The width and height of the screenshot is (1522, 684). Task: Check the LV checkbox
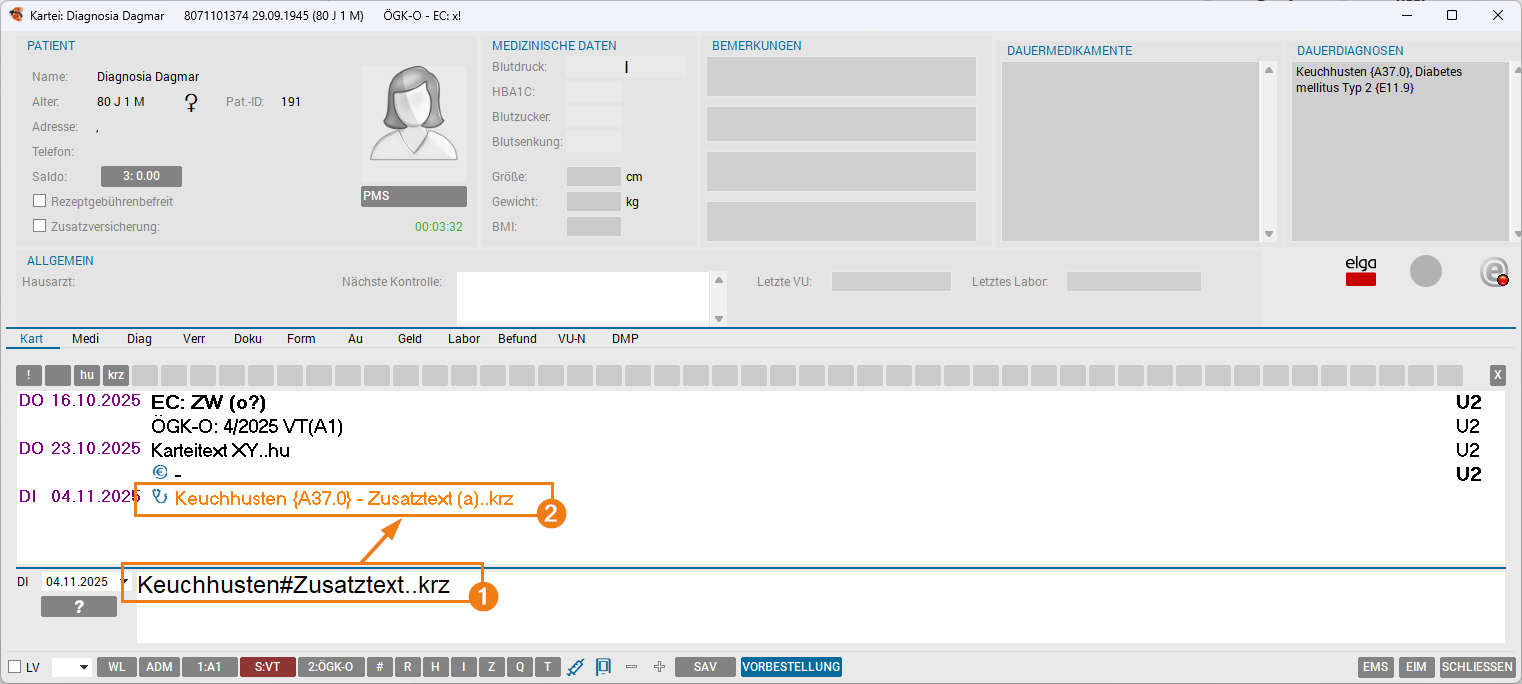14,667
